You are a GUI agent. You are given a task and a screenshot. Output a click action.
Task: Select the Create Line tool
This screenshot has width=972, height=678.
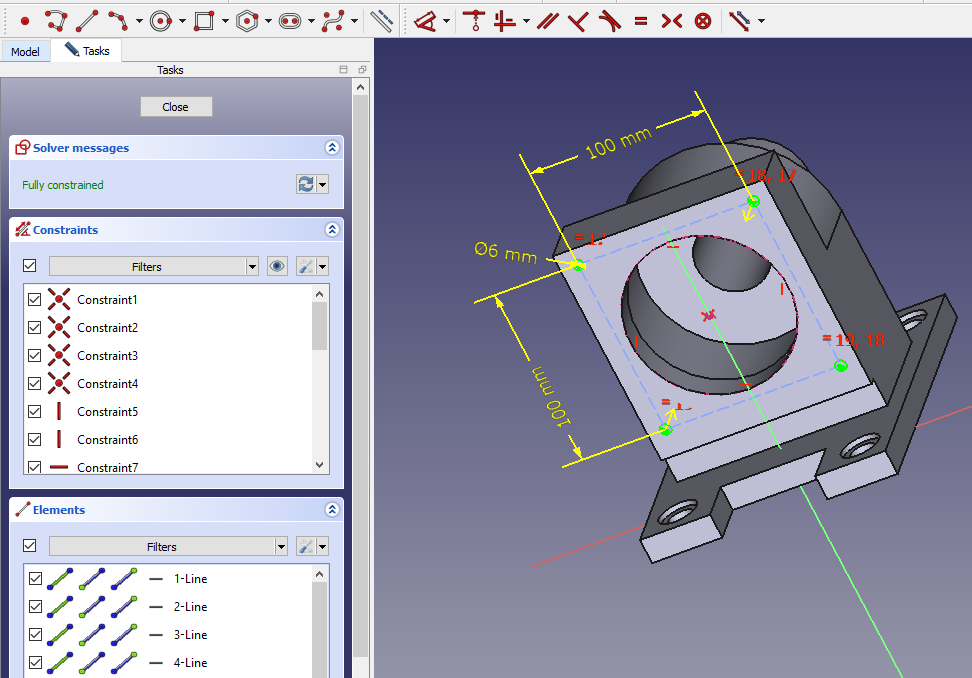click(88, 20)
